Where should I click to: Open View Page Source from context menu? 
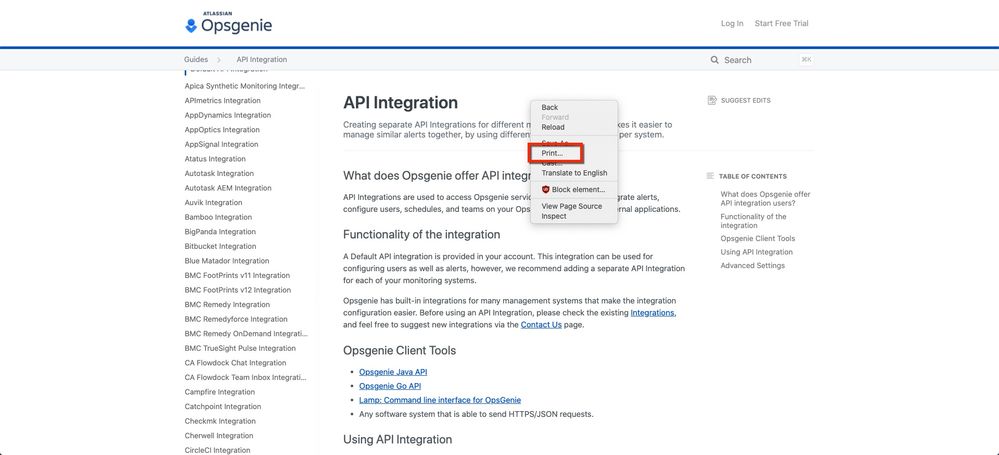(572, 206)
